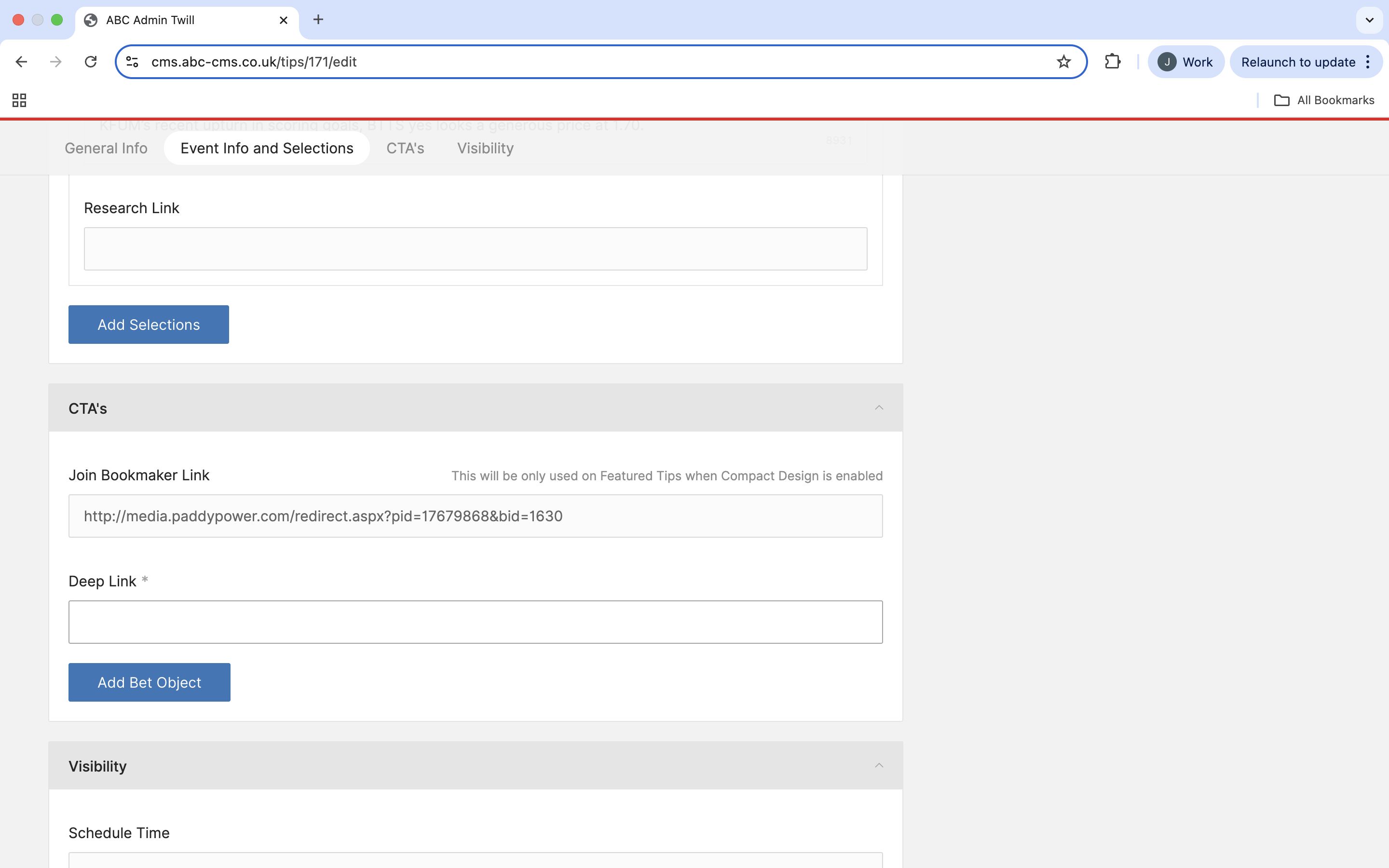Click the browser back arrow
Viewport: 1389px width, 868px height.
click(21, 62)
